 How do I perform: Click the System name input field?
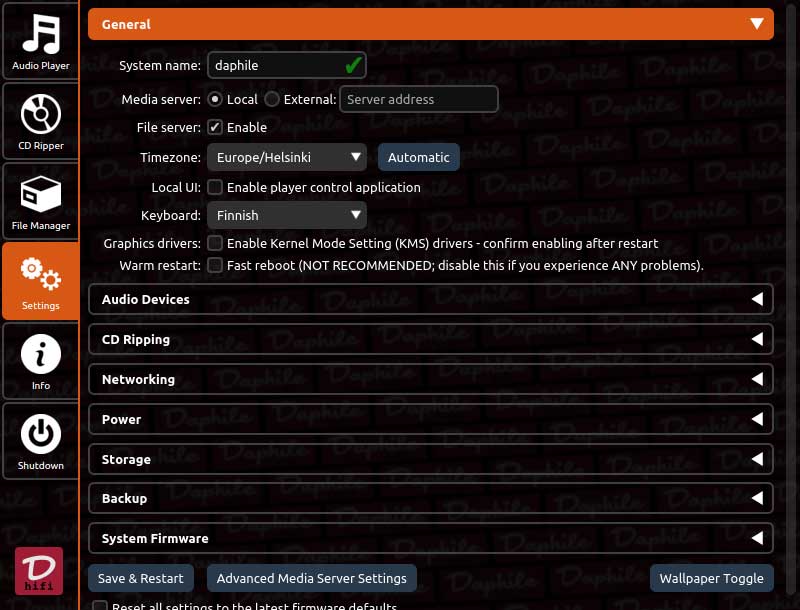[x=287, y=65]
